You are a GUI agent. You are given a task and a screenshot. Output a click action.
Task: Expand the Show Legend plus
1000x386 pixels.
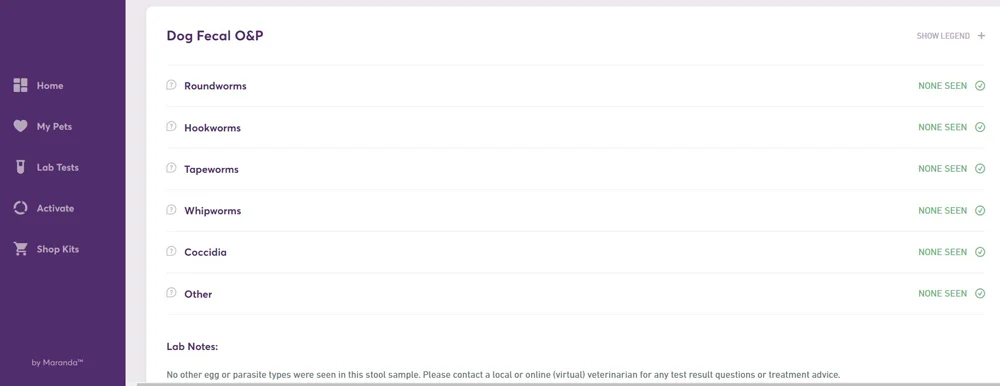[982, 36]
